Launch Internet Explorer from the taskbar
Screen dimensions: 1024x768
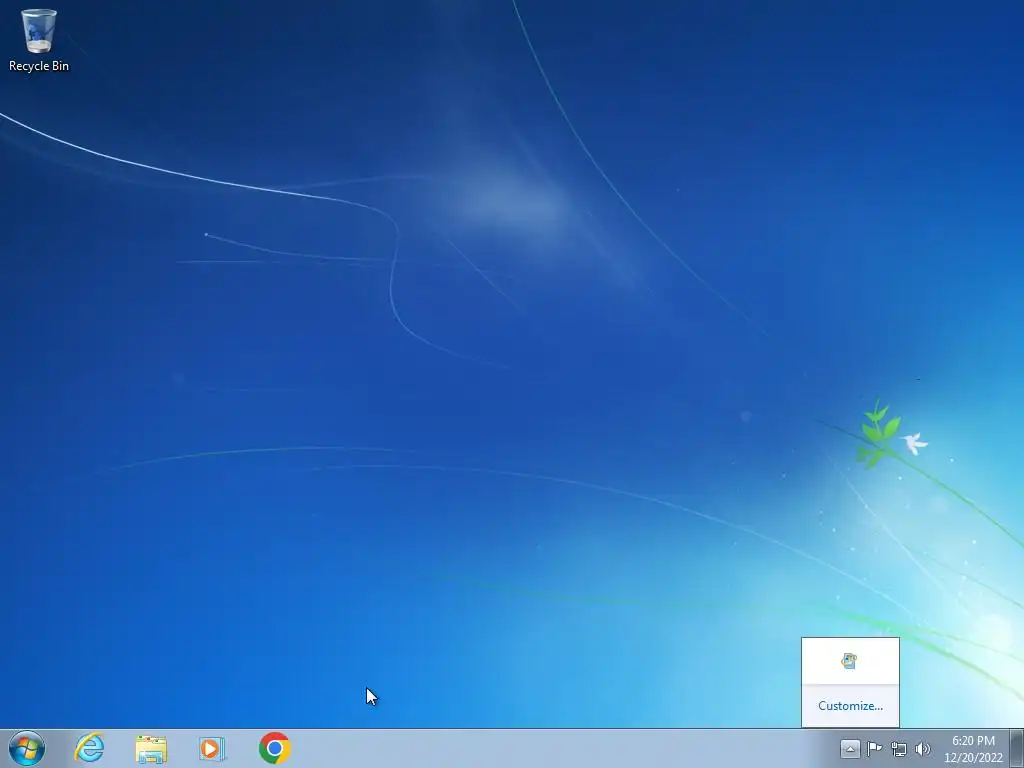pyautogui.click(x=89, y=748)
